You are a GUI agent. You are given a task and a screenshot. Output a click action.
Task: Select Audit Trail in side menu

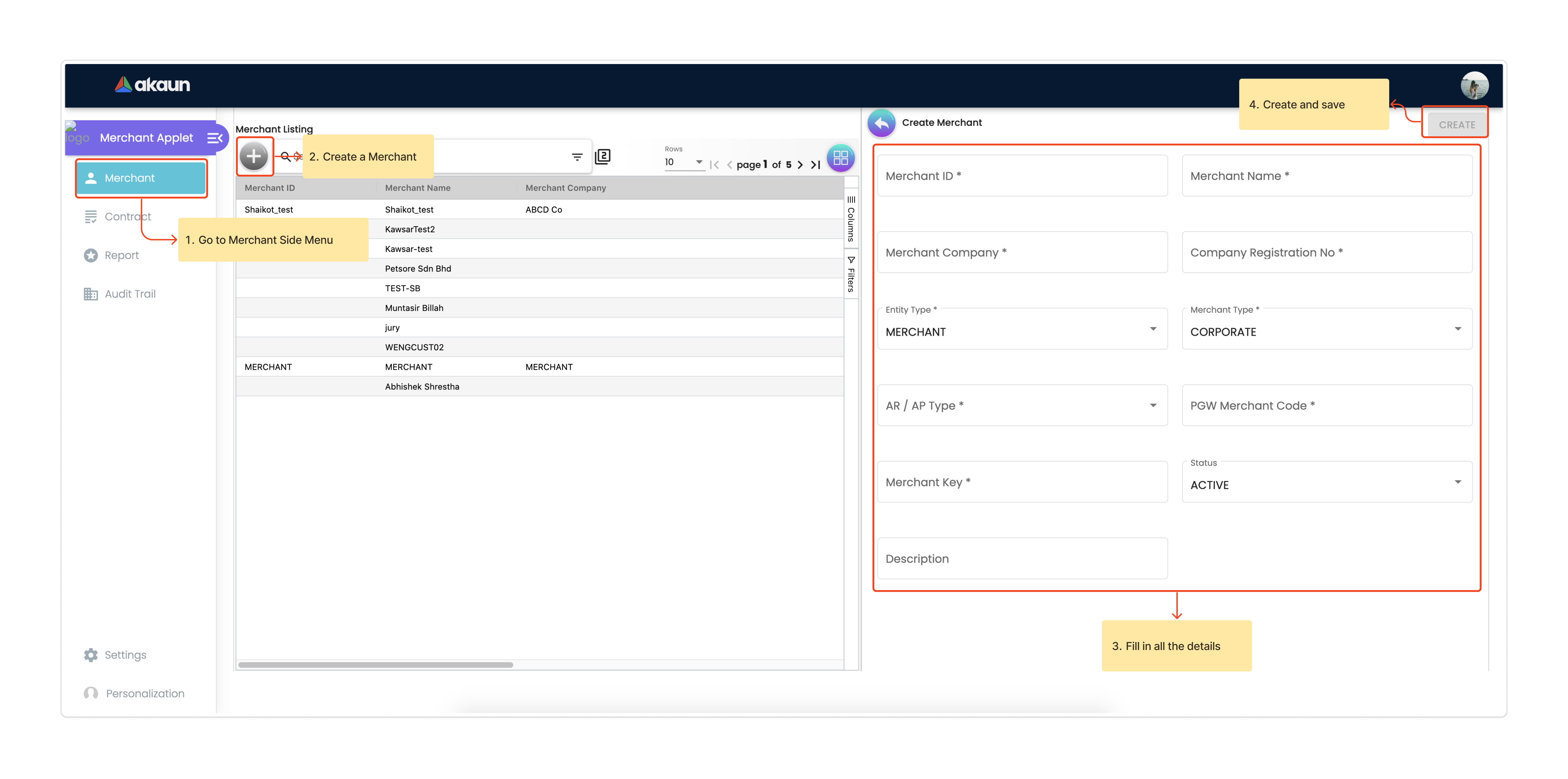pyautogui.click(x=130, y=294)
